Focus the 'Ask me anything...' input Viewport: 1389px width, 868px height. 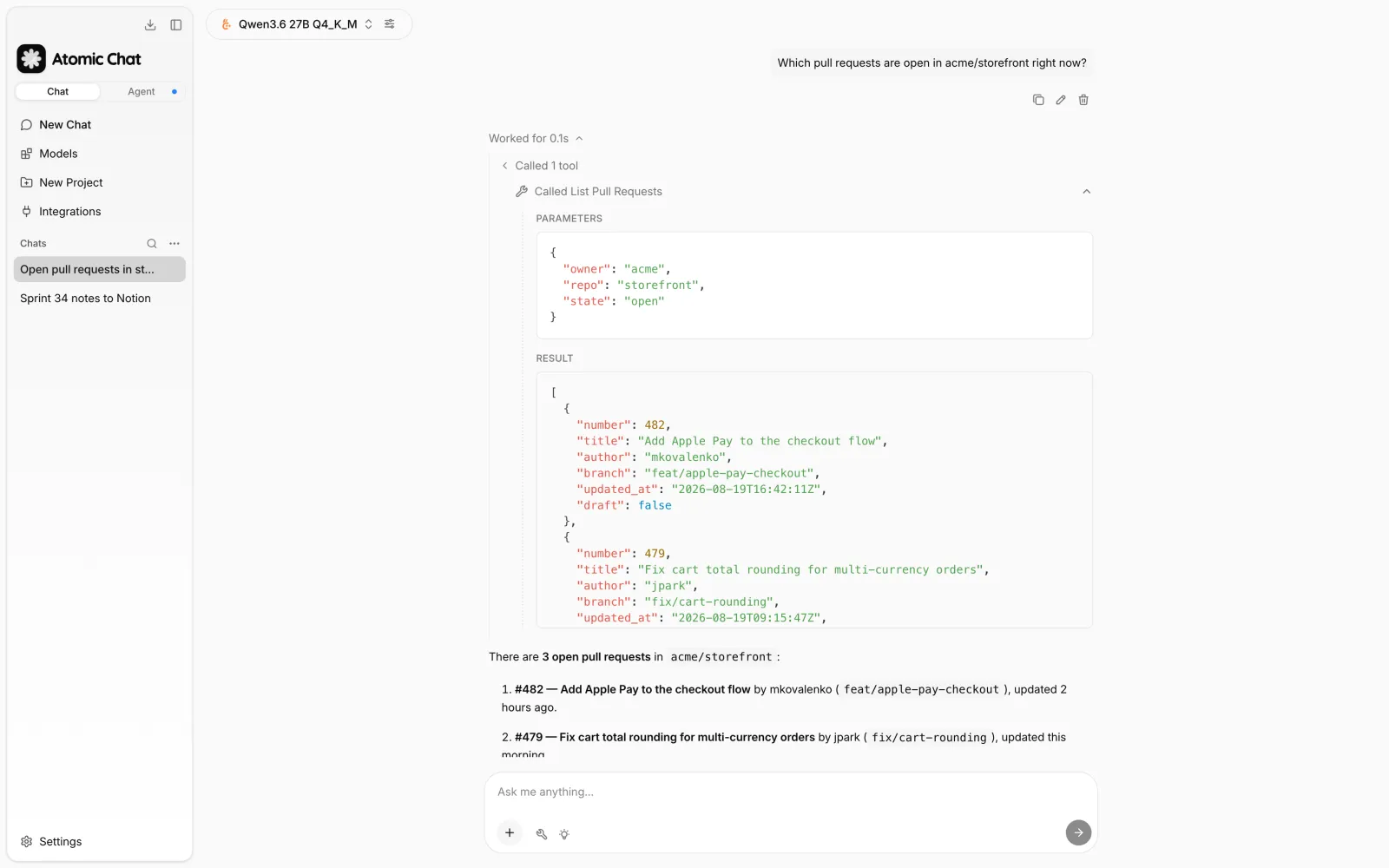coord(790,792)
